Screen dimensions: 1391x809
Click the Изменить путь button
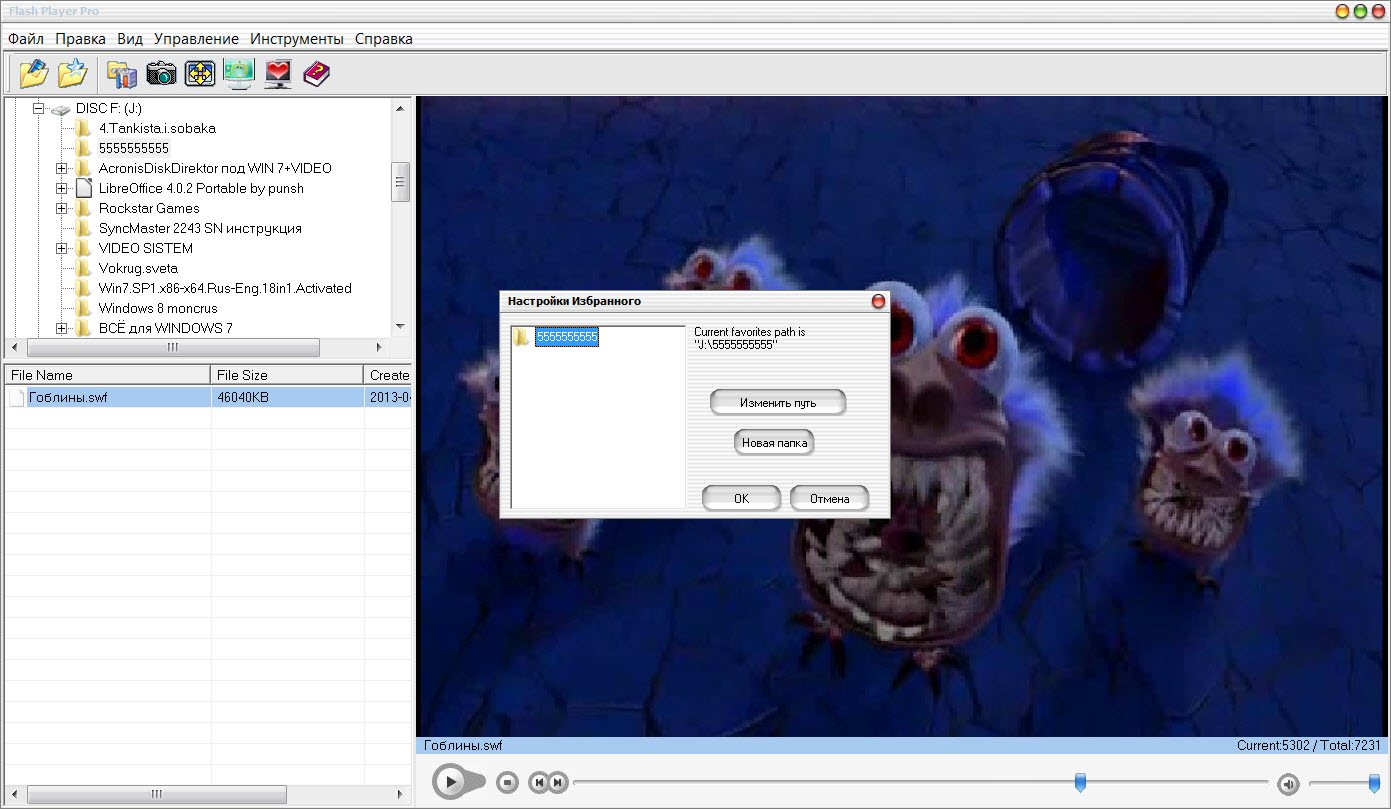pyautogui.click(x=778, y=403)
